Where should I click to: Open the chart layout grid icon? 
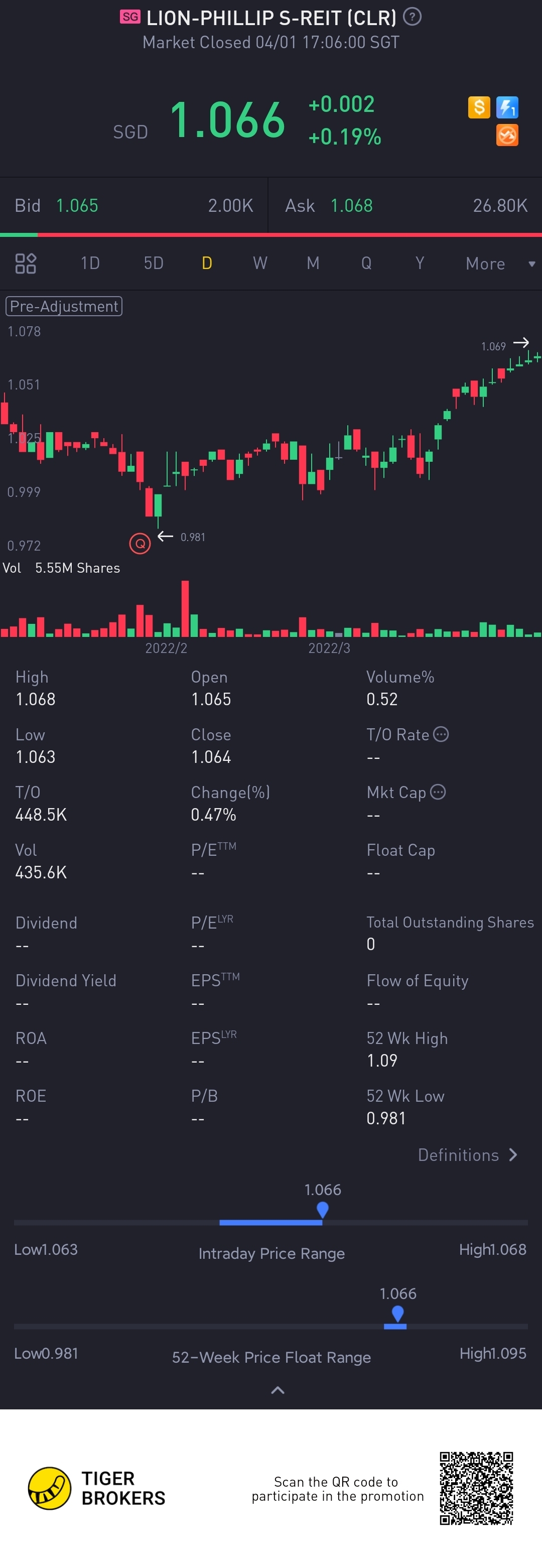pos(26,264)
